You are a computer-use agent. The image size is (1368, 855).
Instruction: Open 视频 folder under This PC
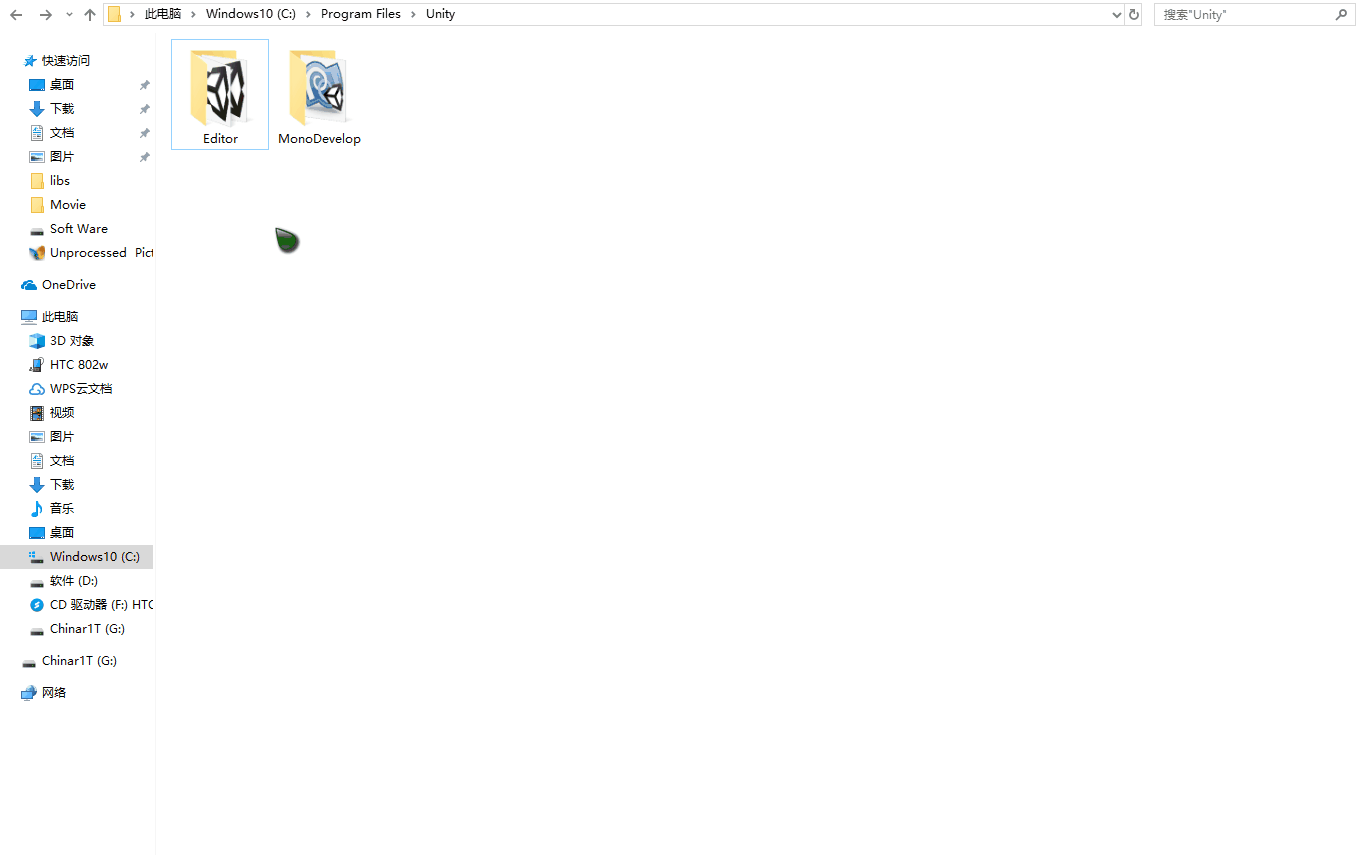tap(62, 413)
